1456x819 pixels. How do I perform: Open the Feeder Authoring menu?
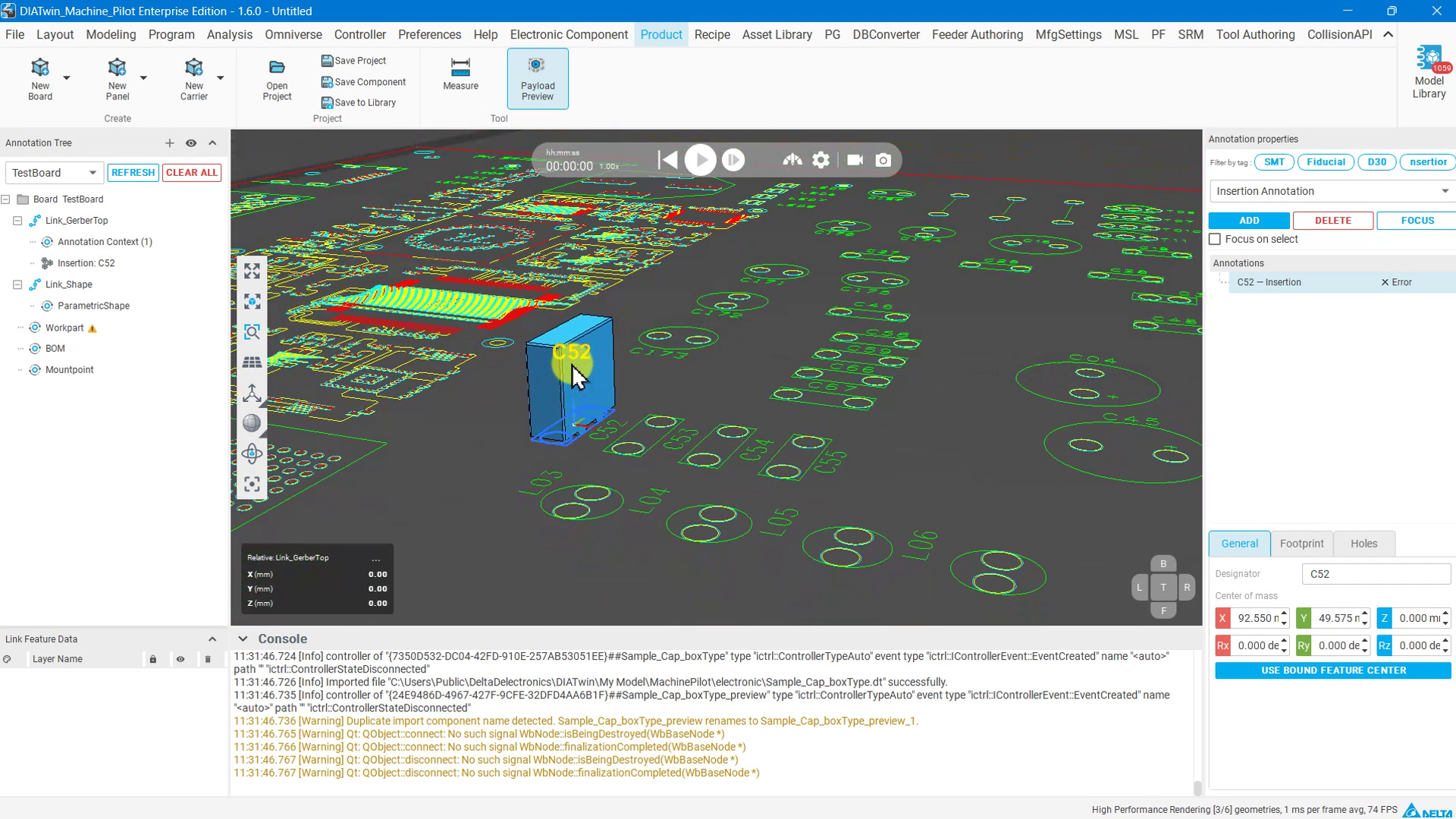pyautogui.click(x=977, y=35)
